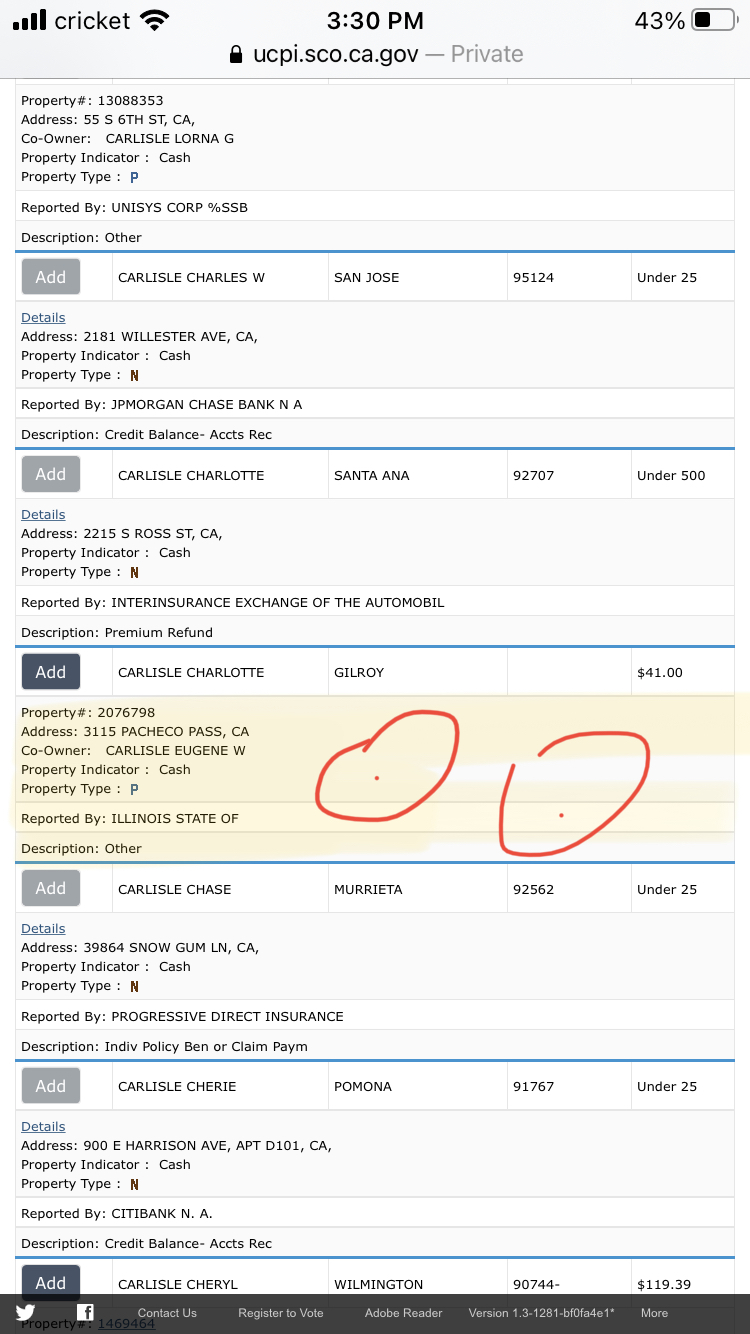This screenshot has height=1334, width=750.
Task: Select Property# 2076798 text
Action: pos(88,713)
